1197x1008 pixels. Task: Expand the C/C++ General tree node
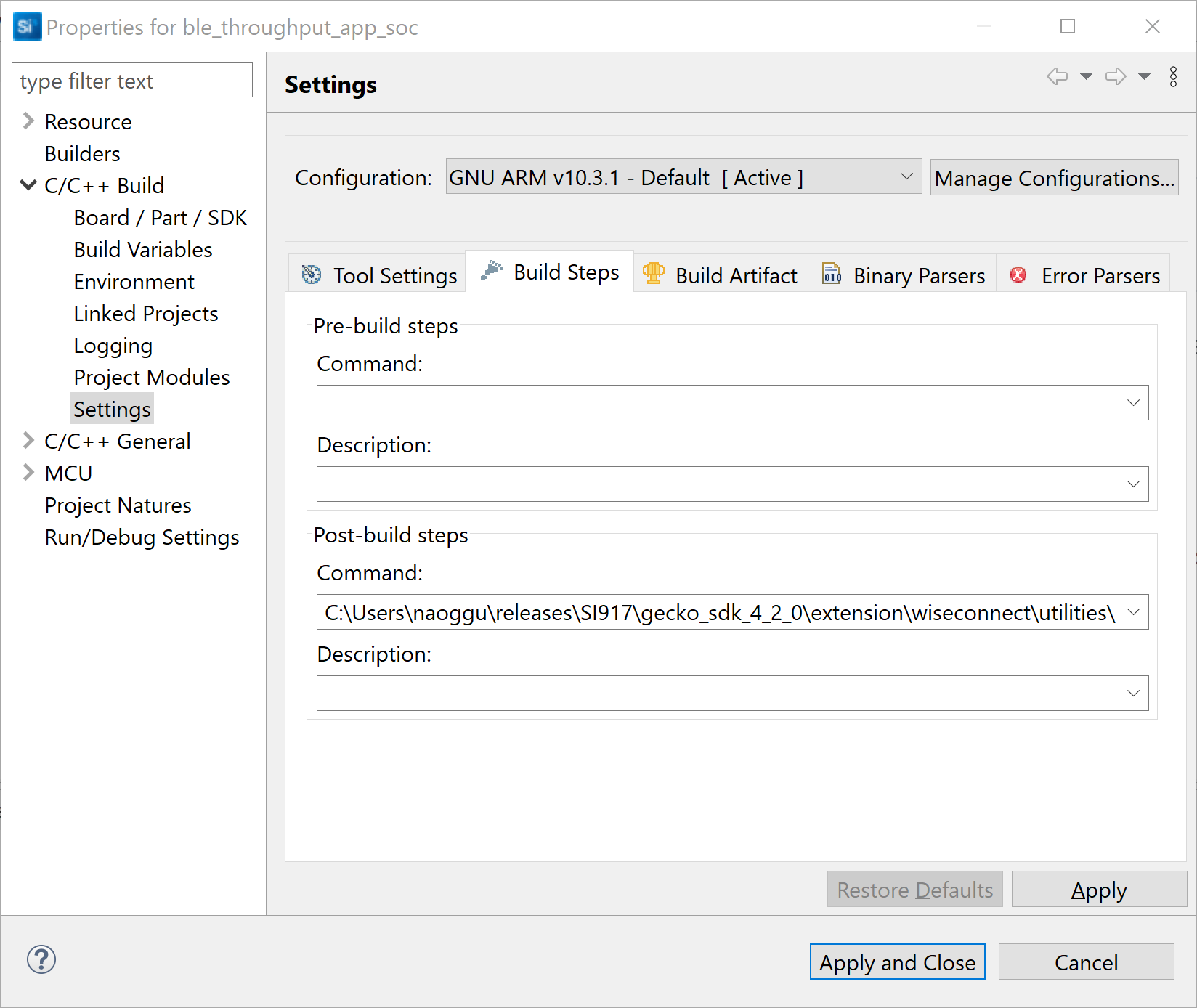pos(28,440)
